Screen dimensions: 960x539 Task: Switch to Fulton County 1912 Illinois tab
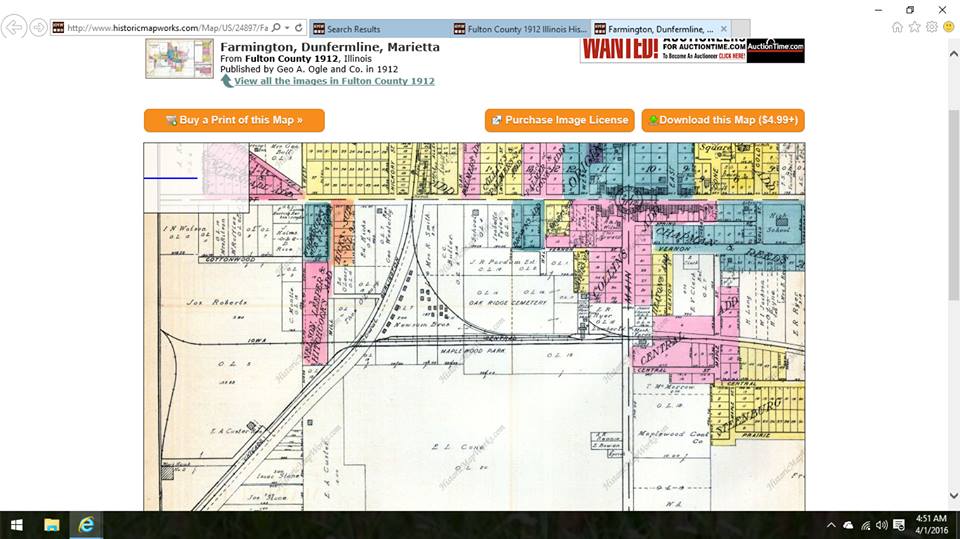(x=520, y=29)
